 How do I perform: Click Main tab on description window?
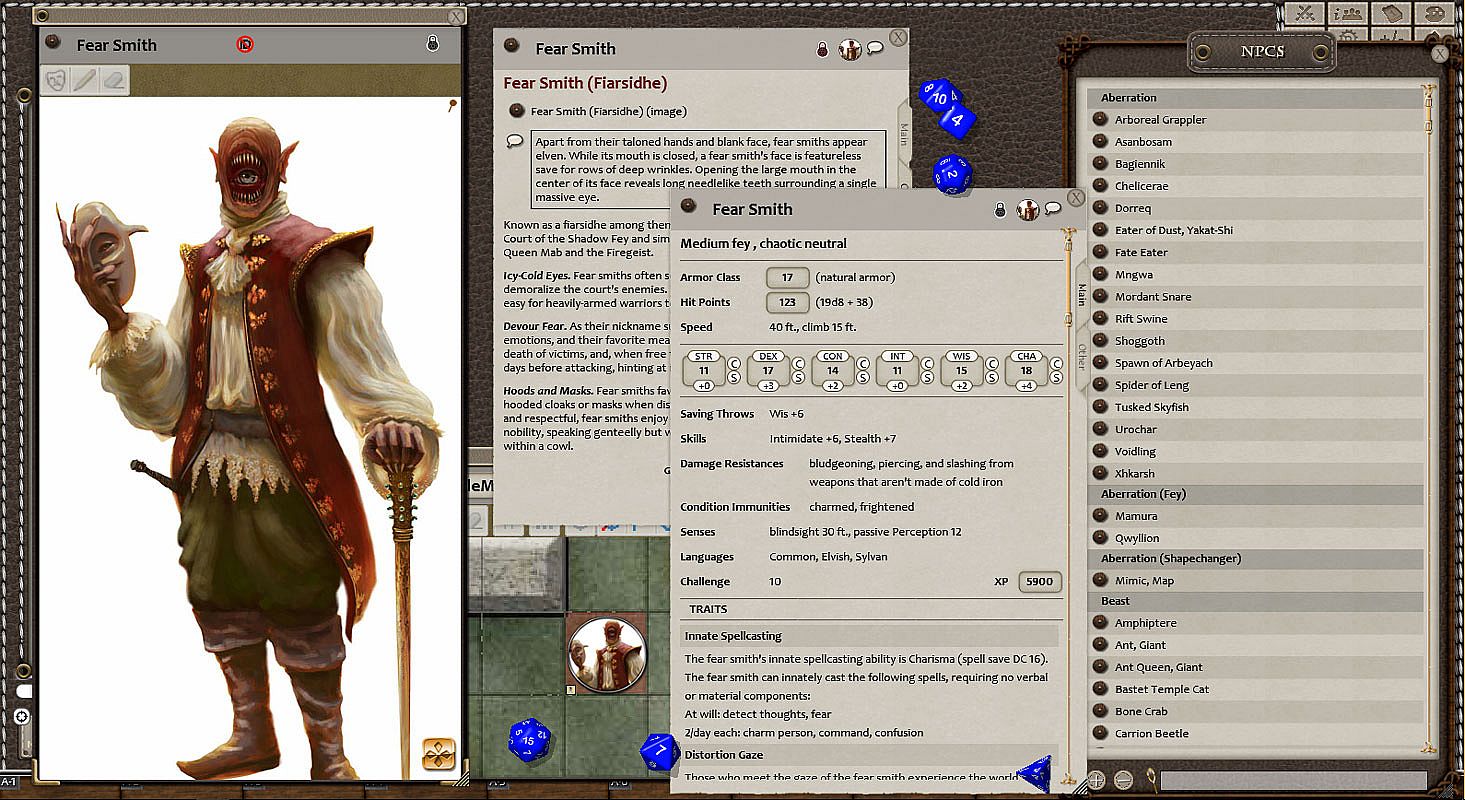tap(904, 134)
